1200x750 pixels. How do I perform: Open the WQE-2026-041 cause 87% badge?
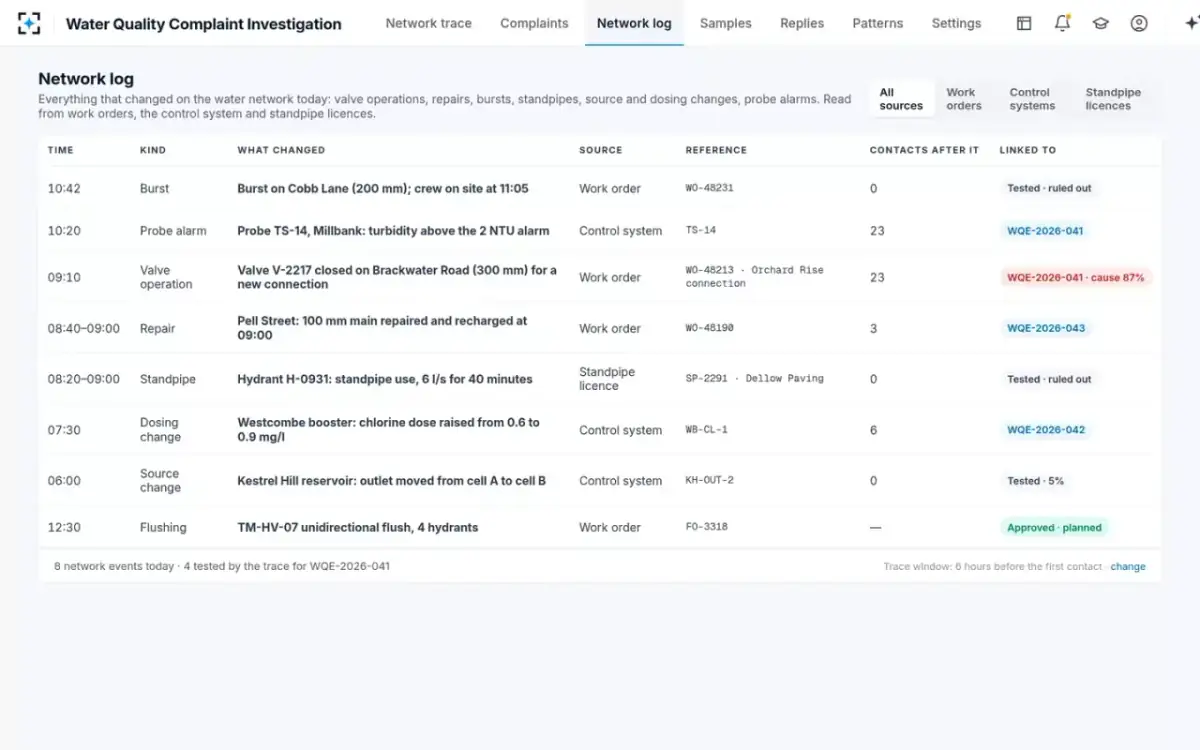(x=1075, y=277)
